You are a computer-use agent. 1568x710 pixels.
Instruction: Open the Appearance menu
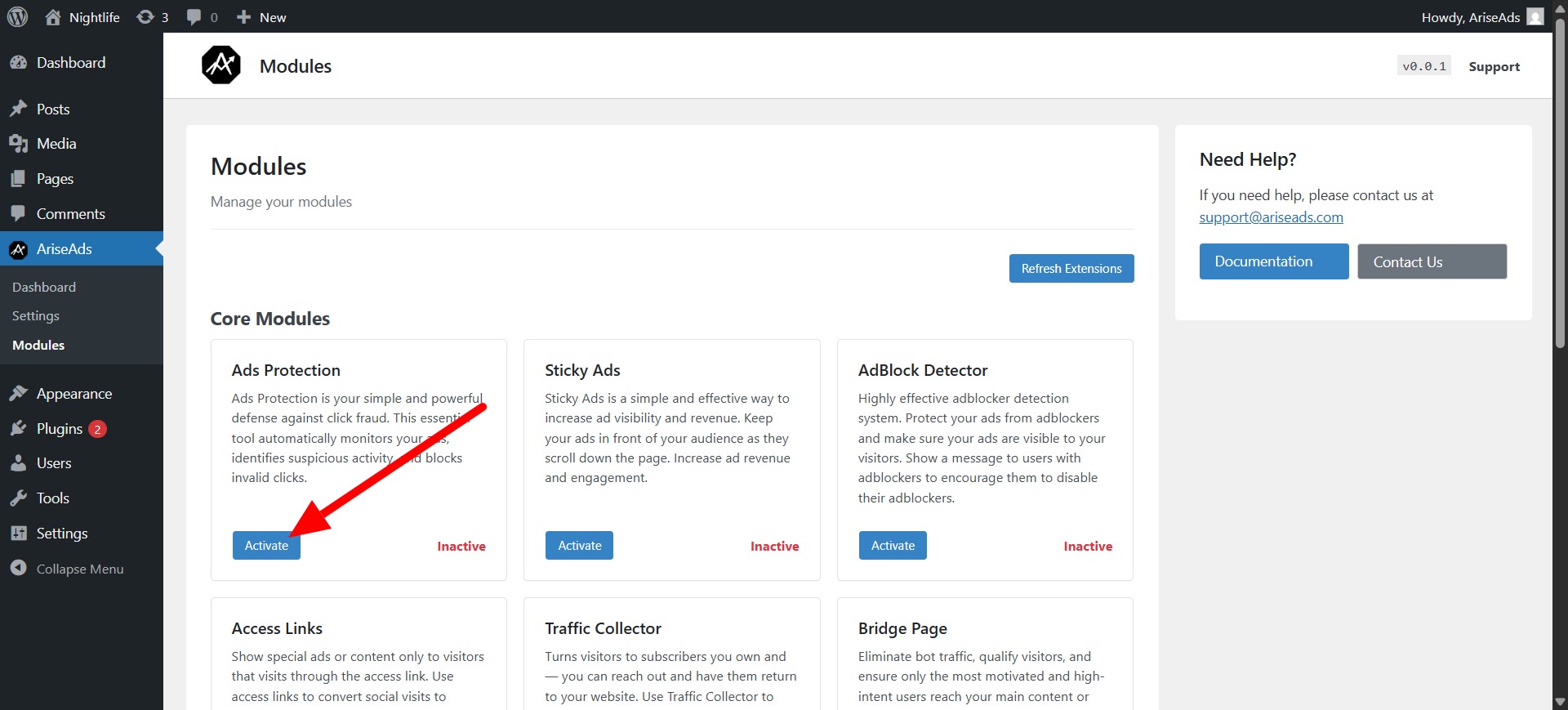point(74,394)
